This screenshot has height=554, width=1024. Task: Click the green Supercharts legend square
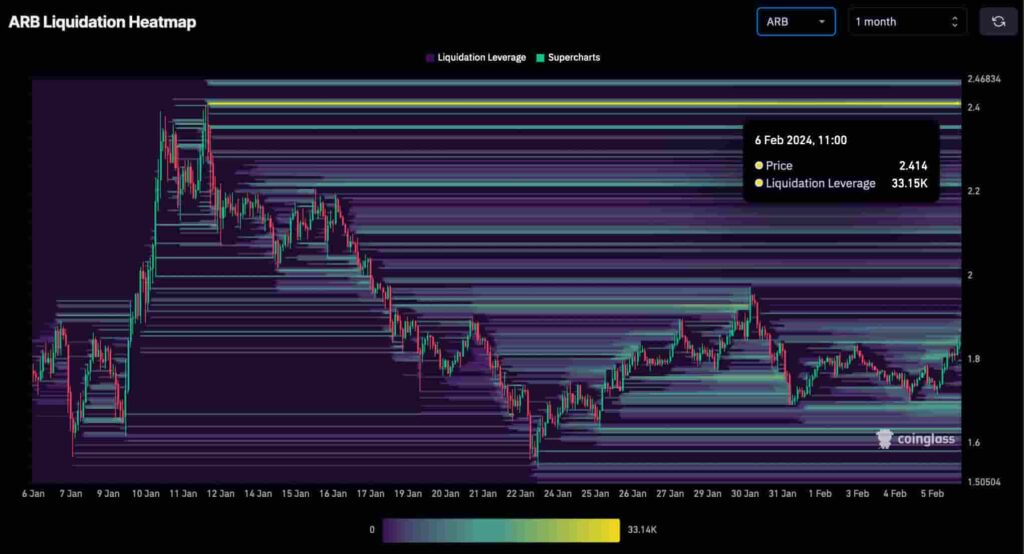[540, 58]
